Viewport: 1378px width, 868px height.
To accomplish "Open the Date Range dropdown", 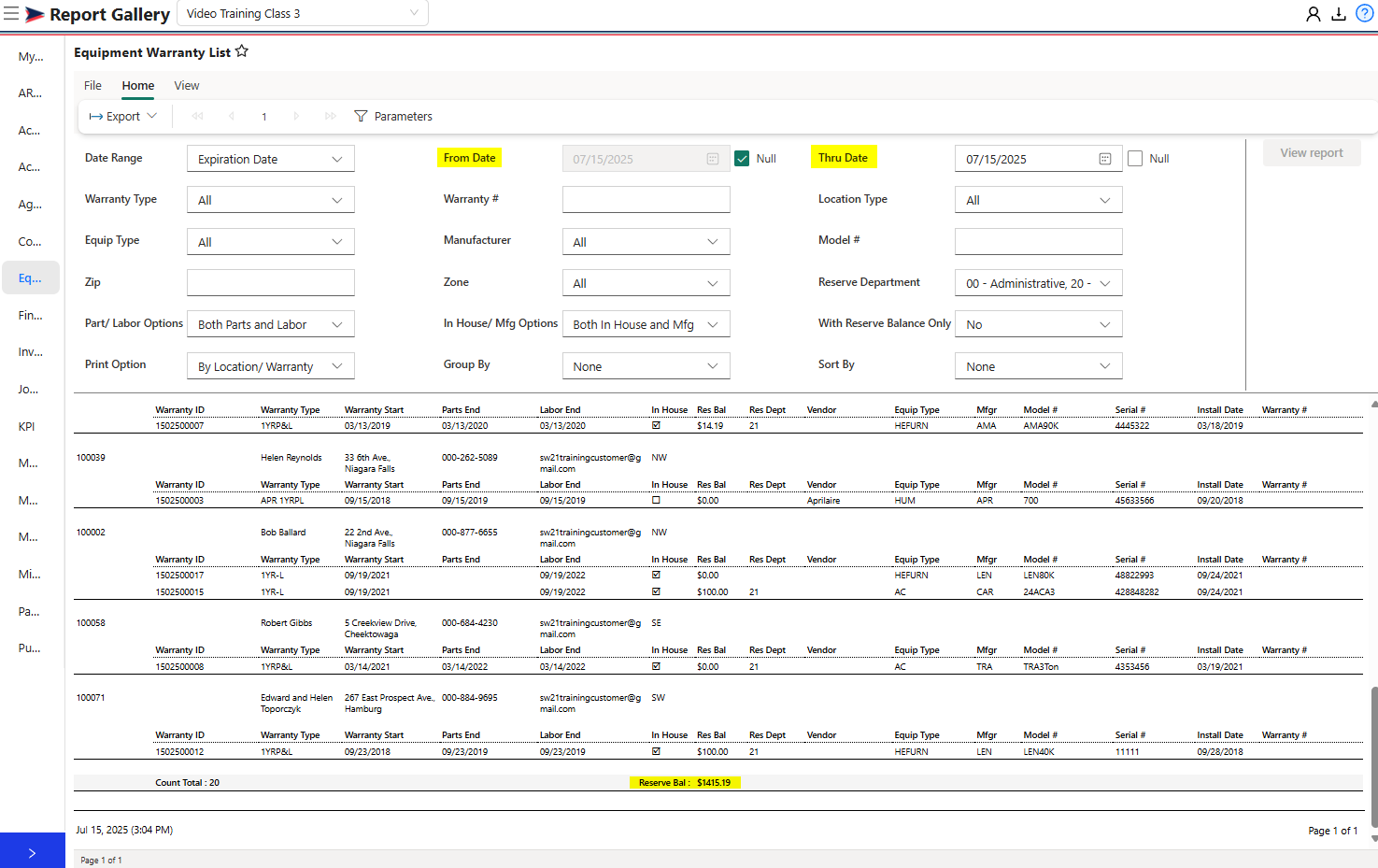I will point(271,159).
